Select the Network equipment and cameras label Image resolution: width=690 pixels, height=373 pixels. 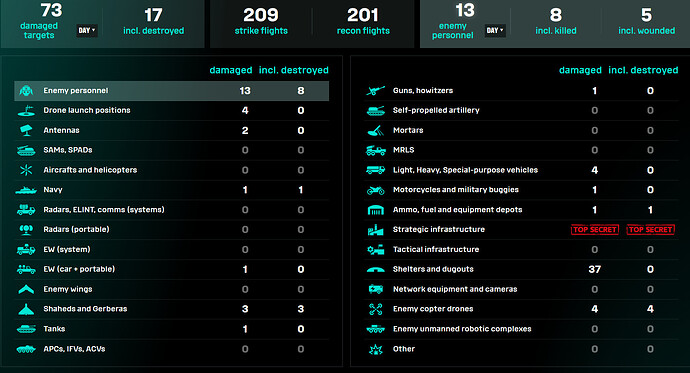(x=455, y=289)
